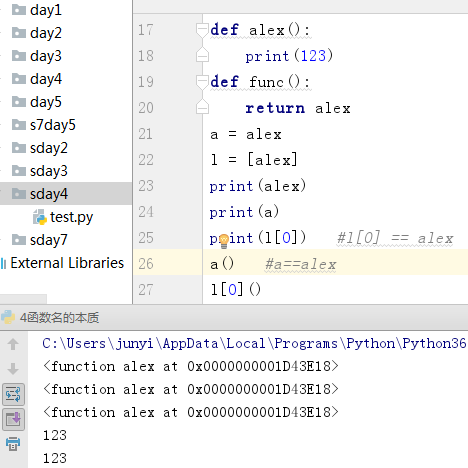The width and height of the screenshot is (468, 468).
Task: Click the External Libraries icon
Action: (x=3, y=263)
